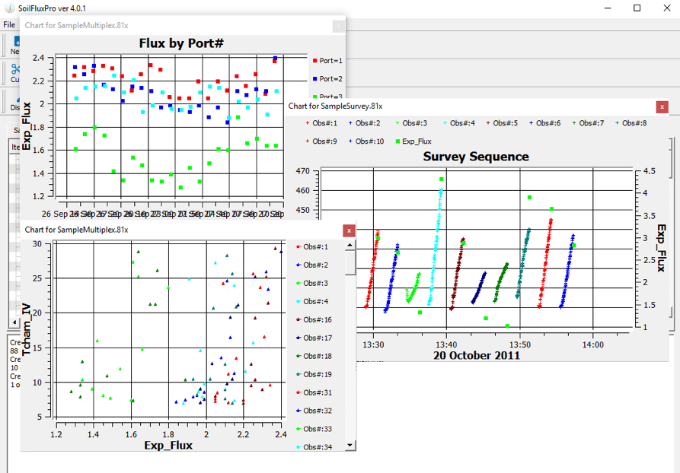Screen dimensions: 680x473
Task: Select Obs#:16 in scatter chart legend
Action: [315, 319]
